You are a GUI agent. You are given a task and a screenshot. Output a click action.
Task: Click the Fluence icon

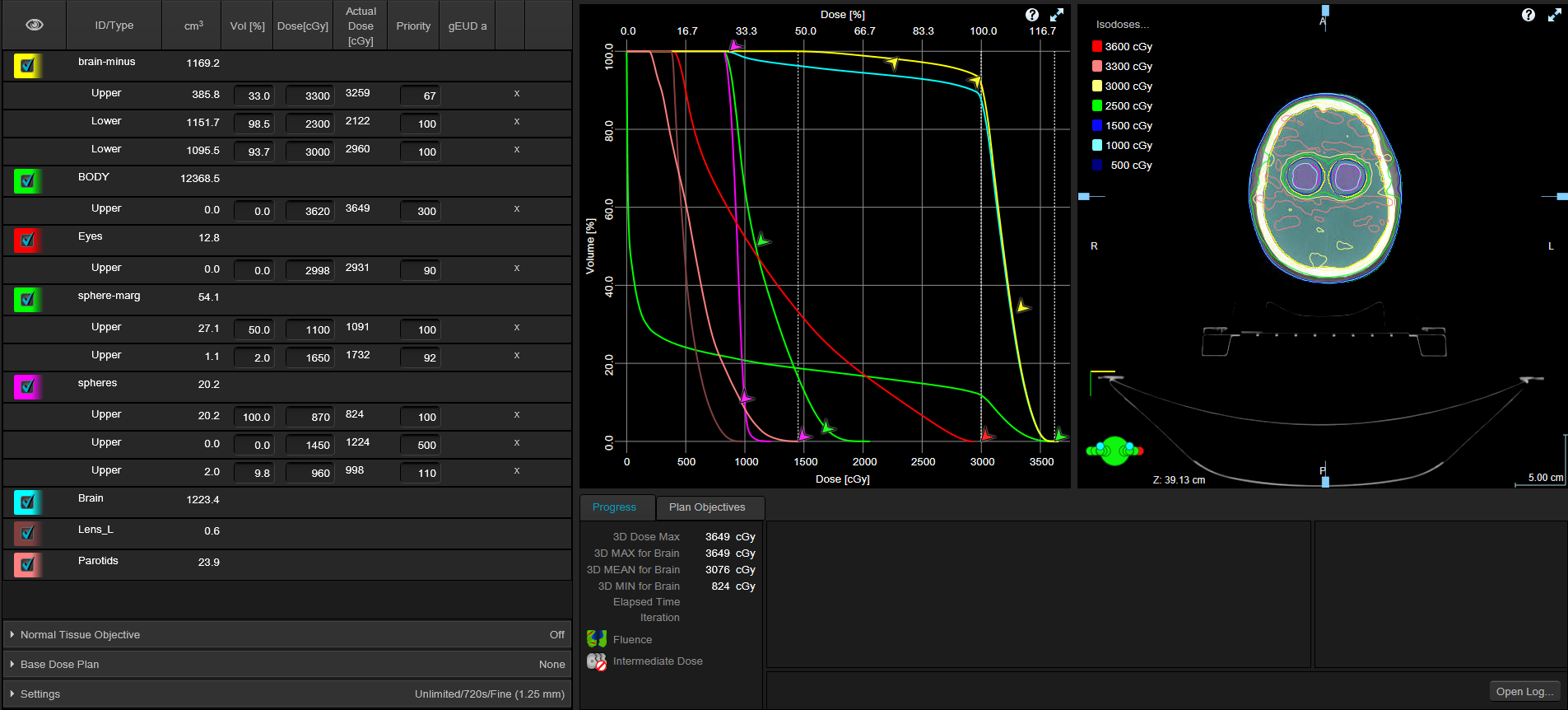[x=597, y=639]
